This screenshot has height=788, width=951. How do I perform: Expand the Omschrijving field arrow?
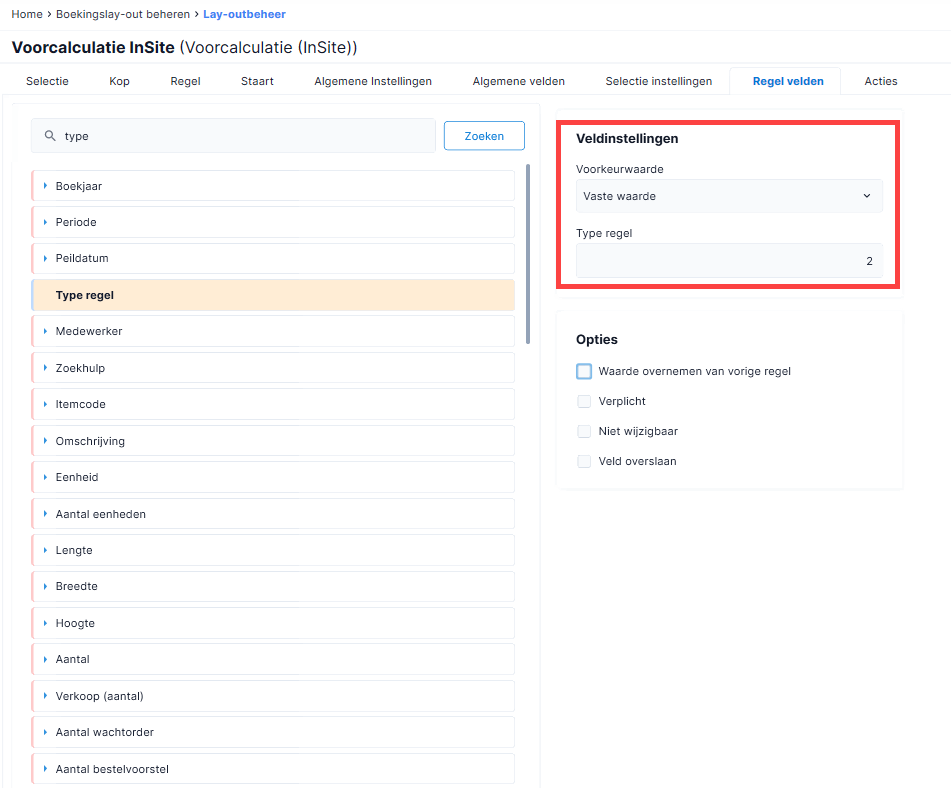tap(45, 441)
